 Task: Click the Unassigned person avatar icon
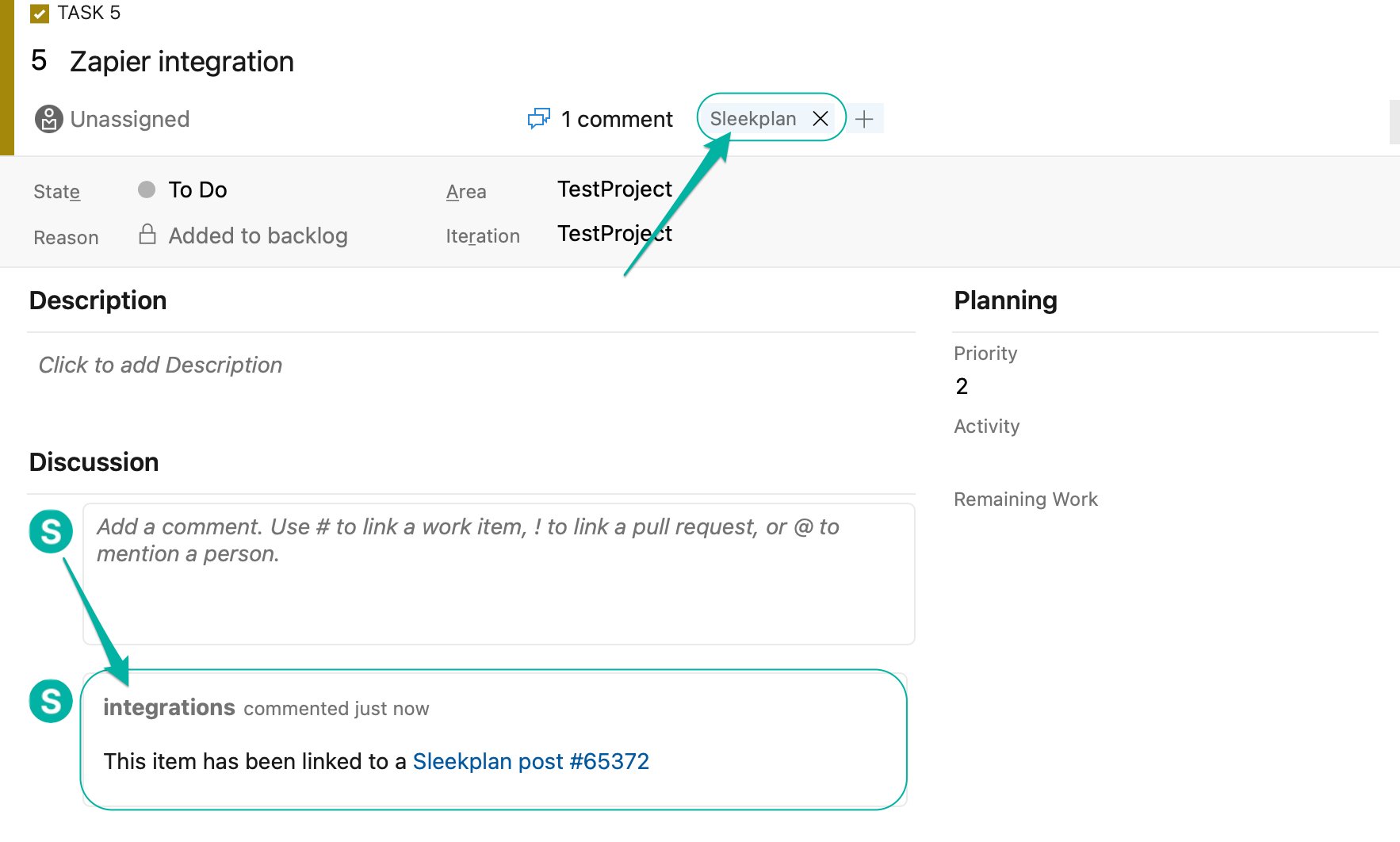48,119
